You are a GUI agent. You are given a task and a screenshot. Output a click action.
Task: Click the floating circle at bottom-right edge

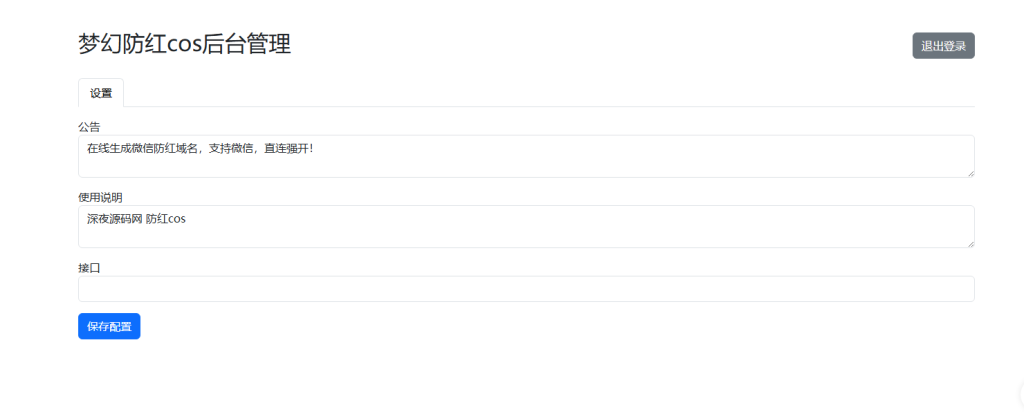point(1019,393)
